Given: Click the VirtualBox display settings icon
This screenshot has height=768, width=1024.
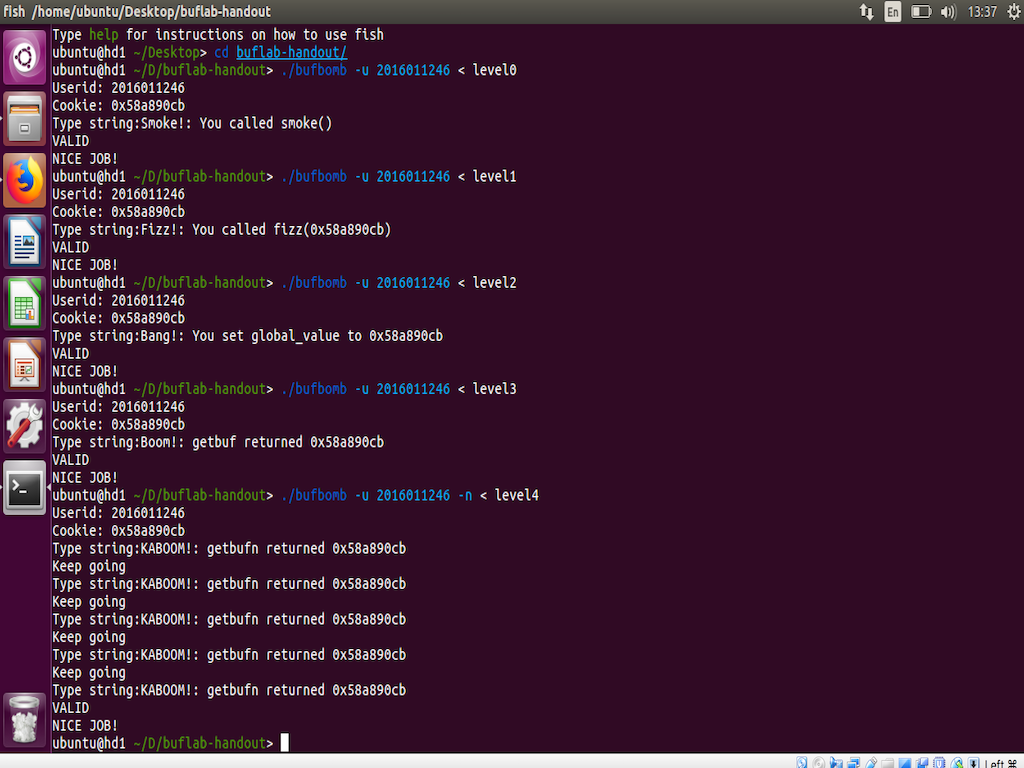Looking at the screenshot, I should click(x=904, y=762).
